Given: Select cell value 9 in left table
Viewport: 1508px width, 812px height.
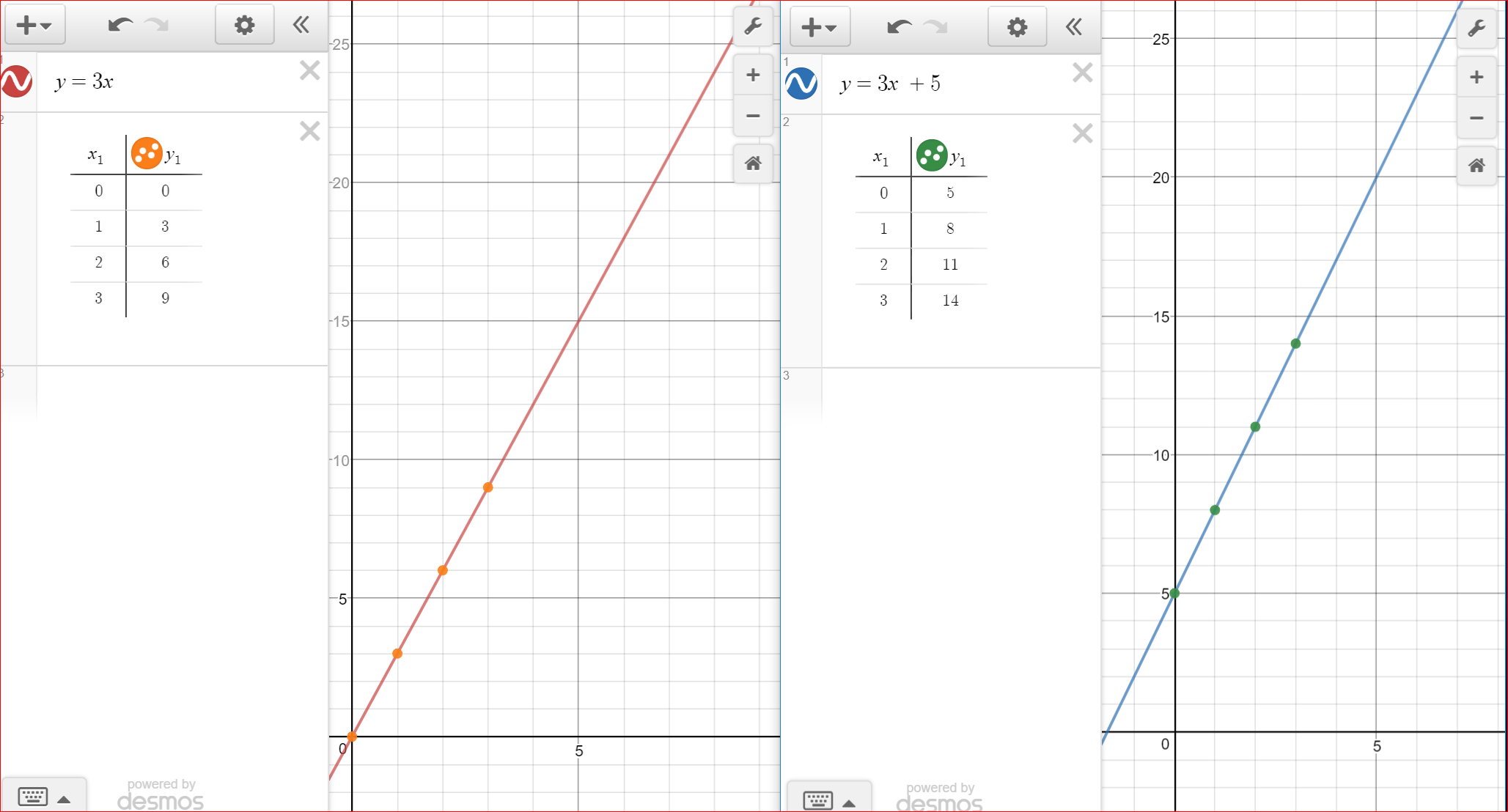Looking at the screenshot, I should coord(165,298).
